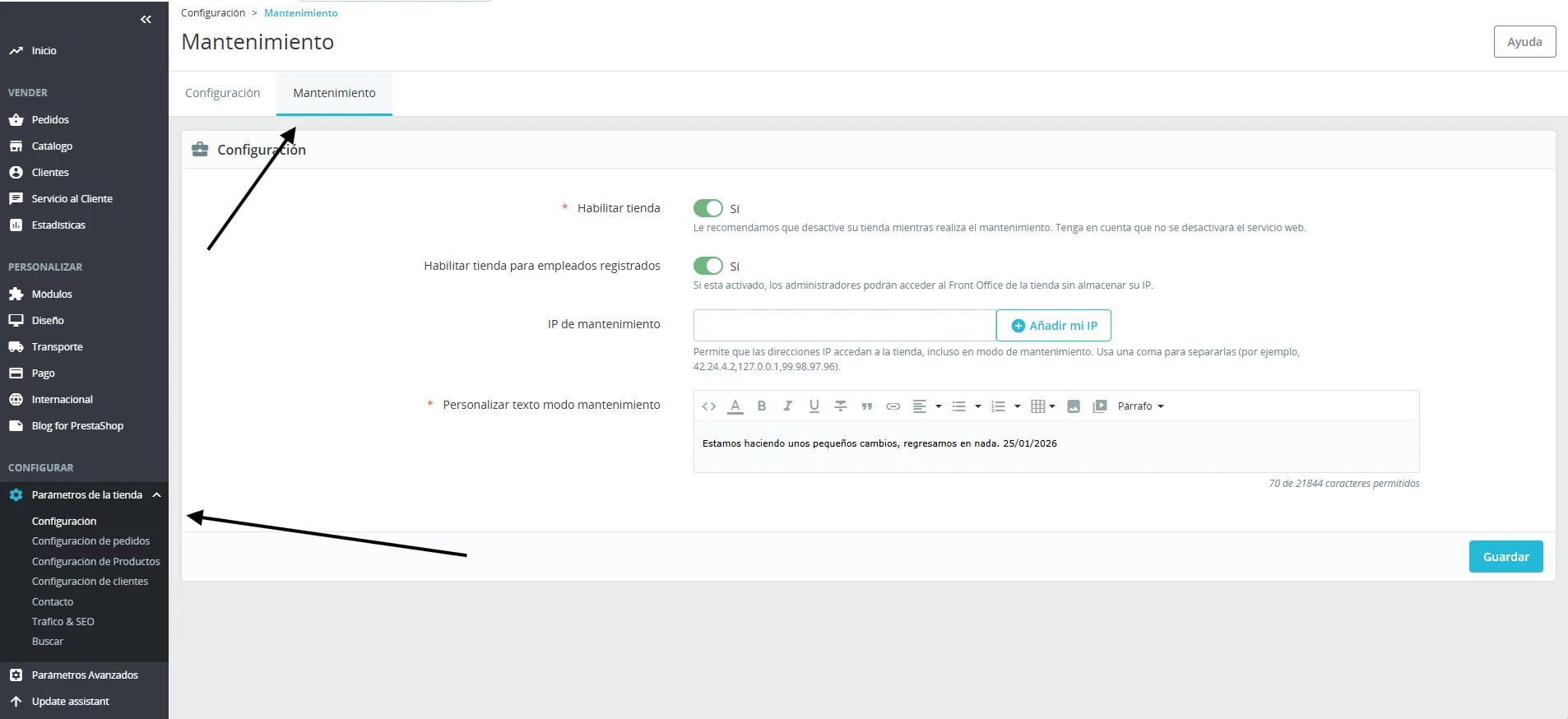This screenshot has height=719, width=1568.
Task: Save settings with the Guardar button
Action: tap(1505, 557)
